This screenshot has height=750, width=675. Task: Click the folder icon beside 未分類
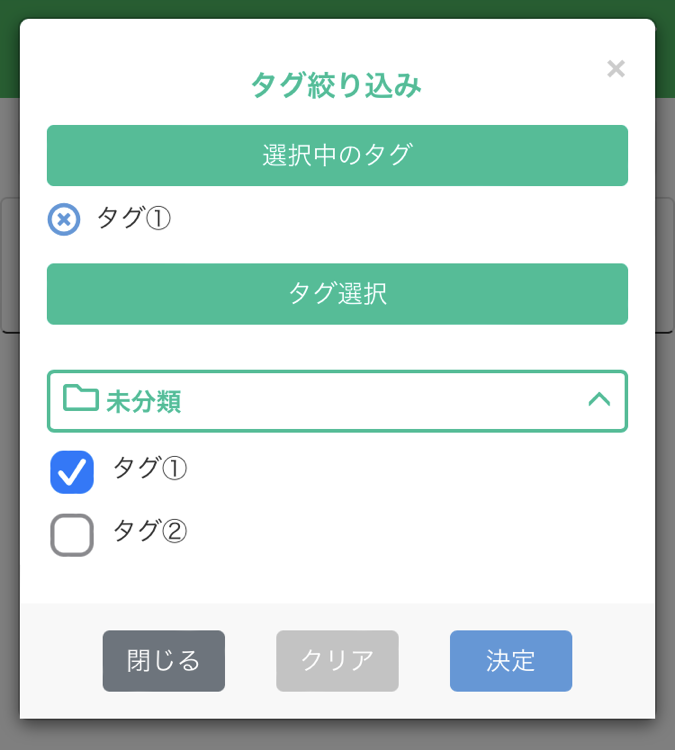click(x=81, y=398)
